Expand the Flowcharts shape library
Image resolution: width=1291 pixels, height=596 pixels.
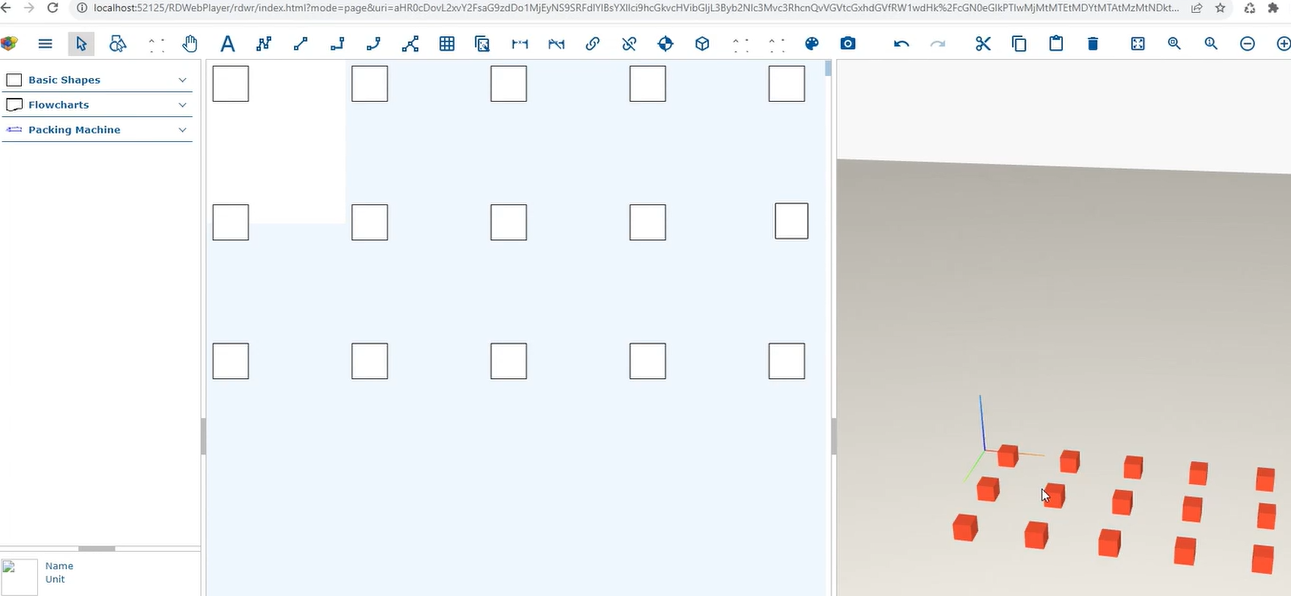click(97, 105)
